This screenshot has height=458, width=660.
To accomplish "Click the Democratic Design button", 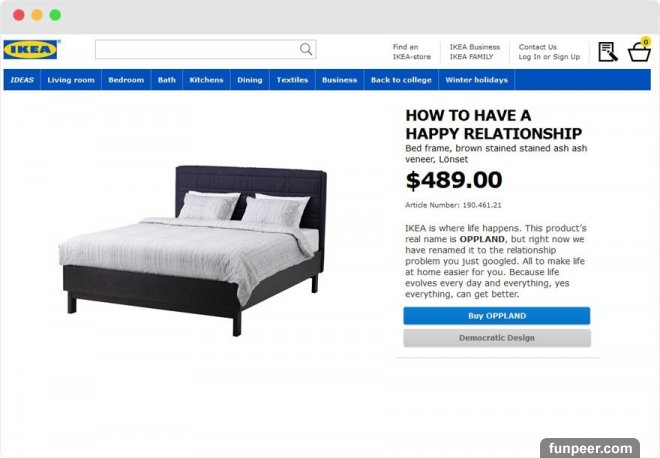I will coord(497,338).
